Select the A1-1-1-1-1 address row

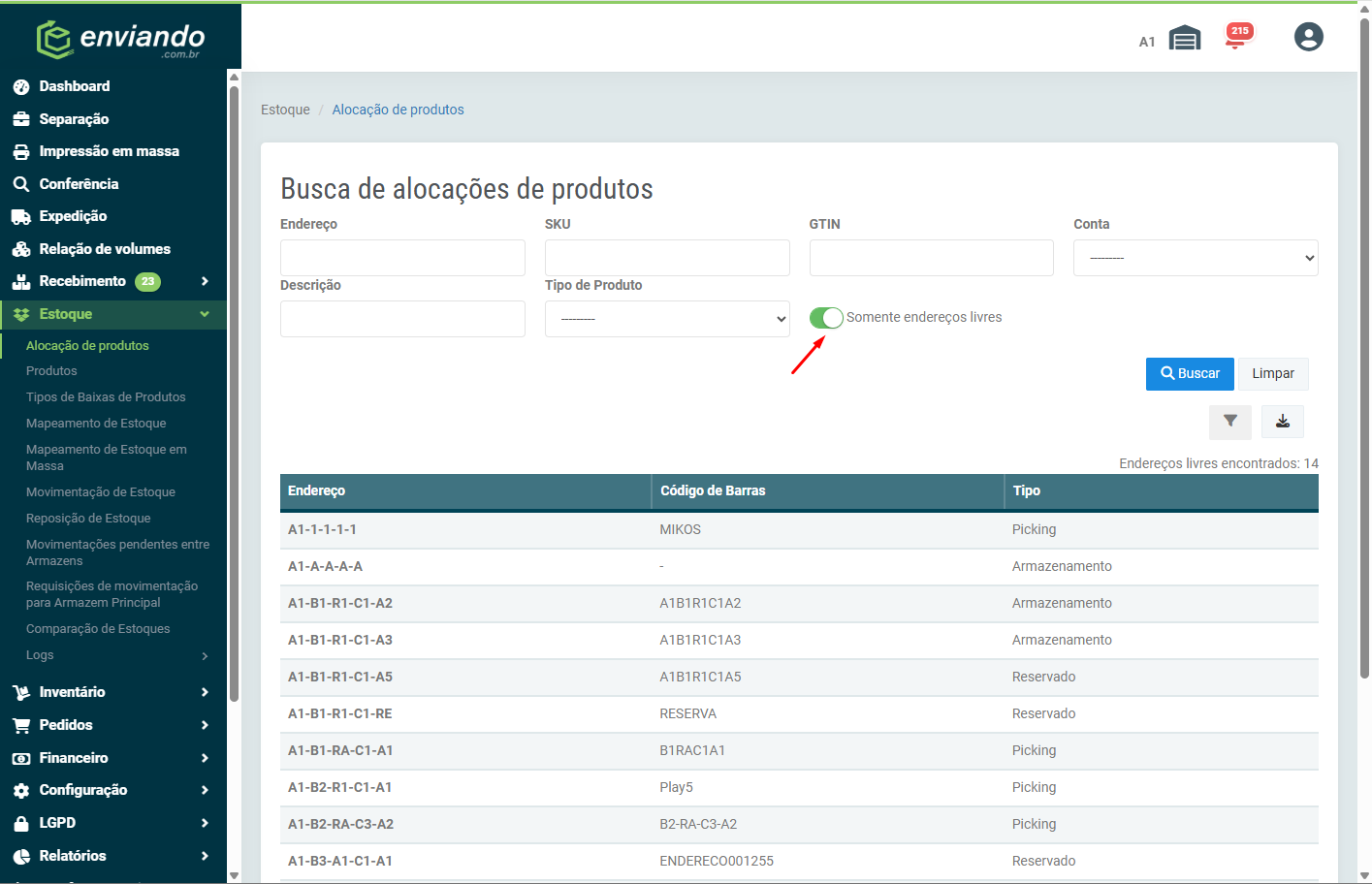tap(799, 530)
